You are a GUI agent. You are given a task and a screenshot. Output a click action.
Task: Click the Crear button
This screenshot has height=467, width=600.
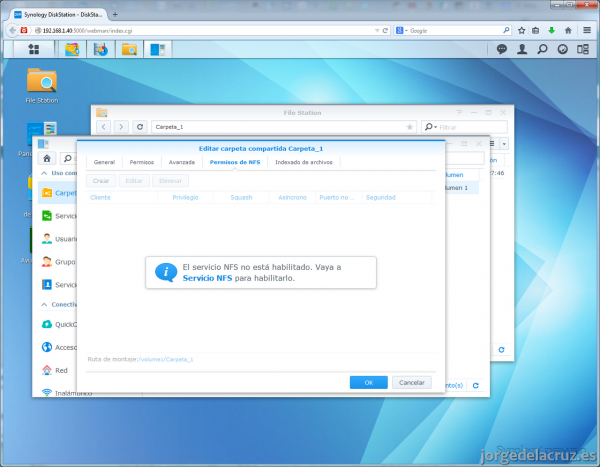point(101,181)
